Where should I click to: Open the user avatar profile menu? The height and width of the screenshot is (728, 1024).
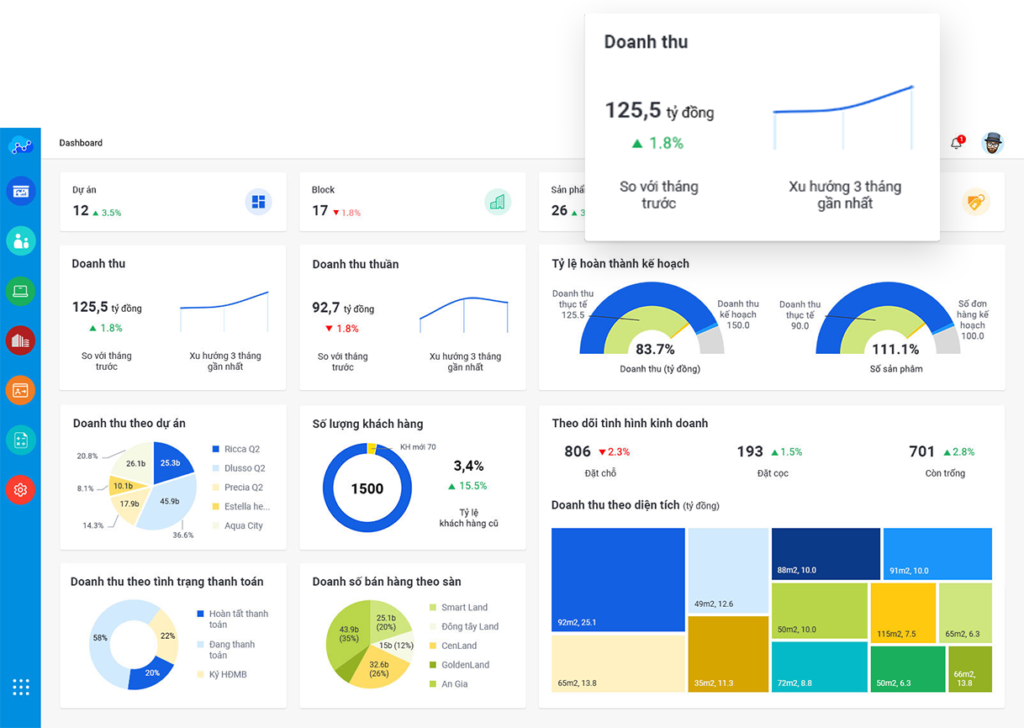coord(992,143)
